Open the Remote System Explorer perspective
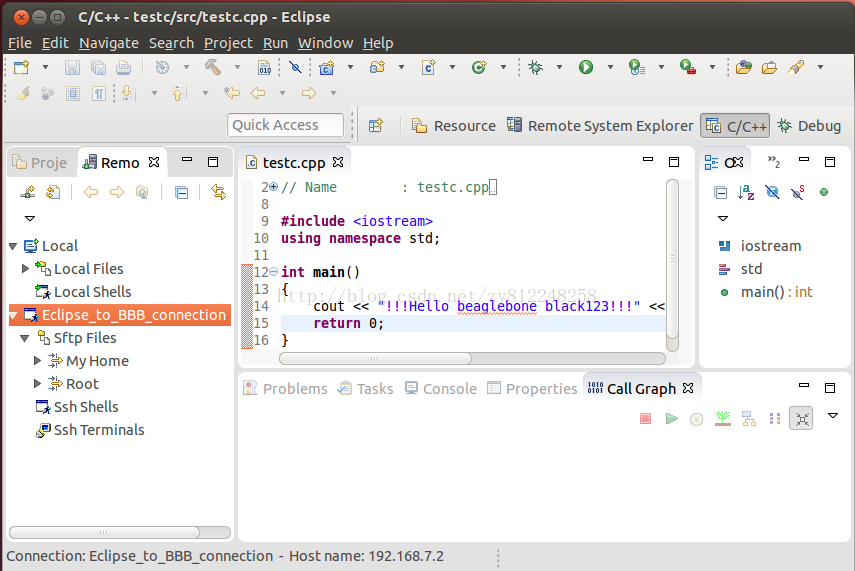Viewport: 855px width, 571px height. click(600, 126)
